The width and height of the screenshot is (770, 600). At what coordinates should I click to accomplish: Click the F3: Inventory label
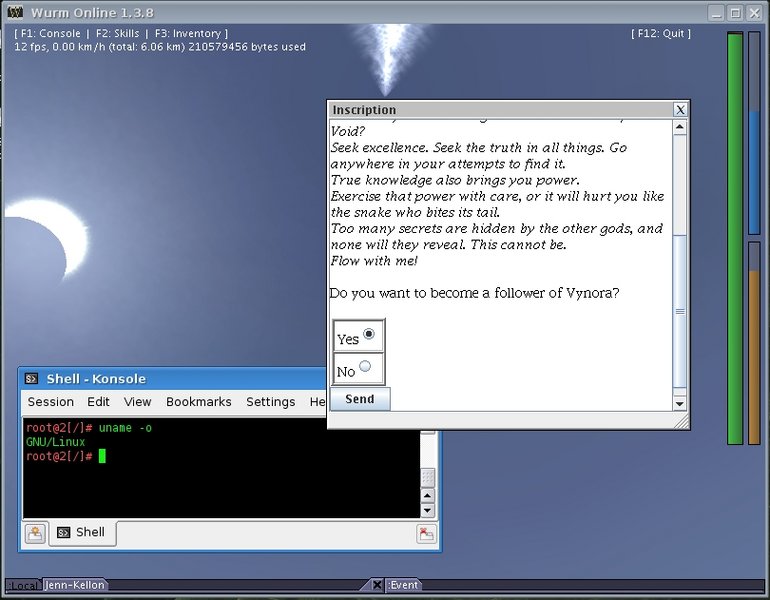click(188, 33)
